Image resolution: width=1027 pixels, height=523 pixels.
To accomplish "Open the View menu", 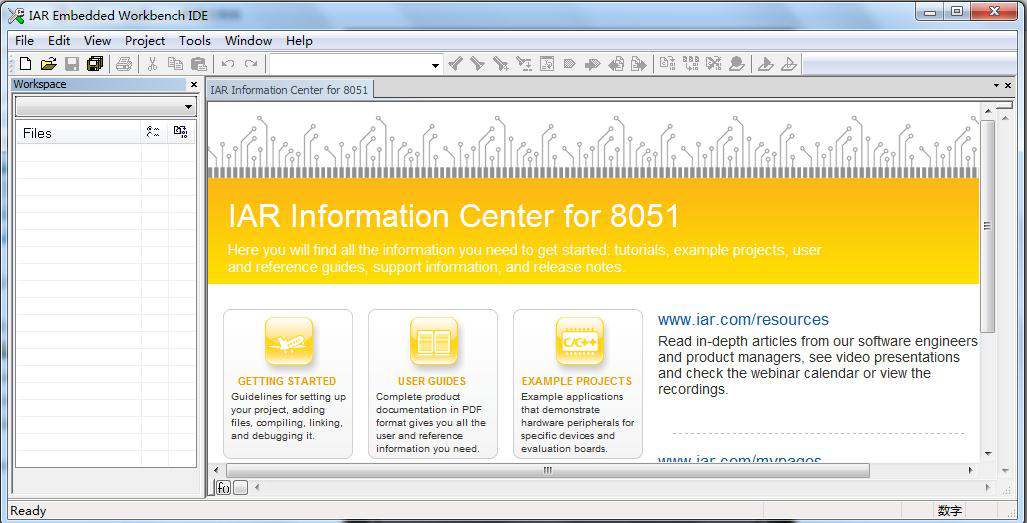I will (98, 41).
